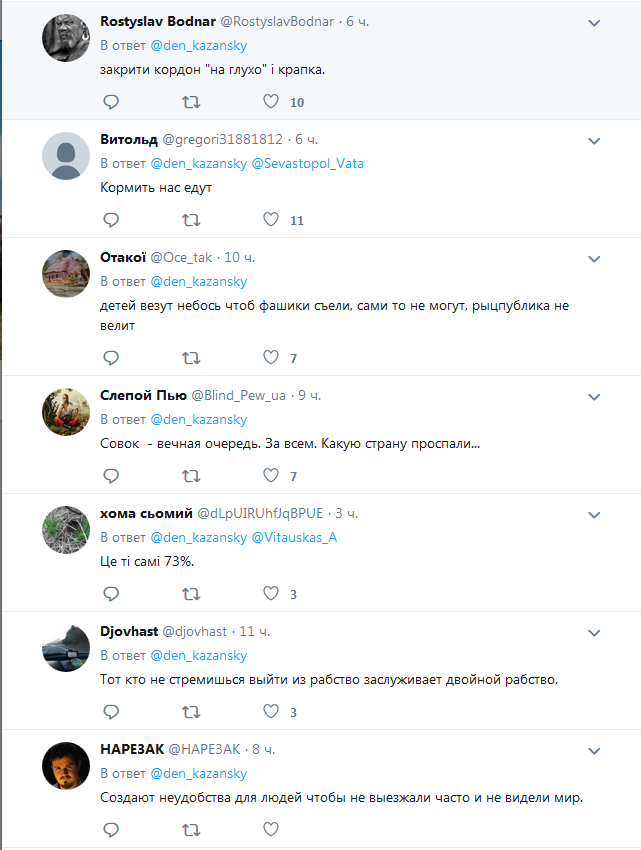Reply to Rostyslav Bodnar's tweet

coord(111,102)
